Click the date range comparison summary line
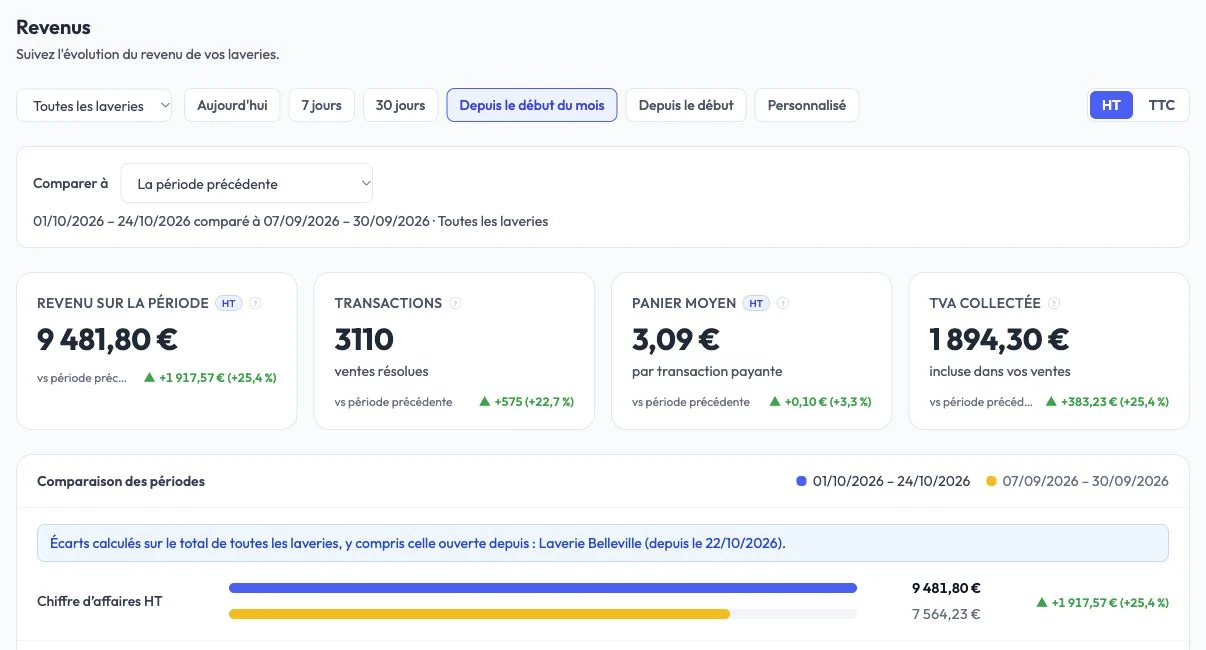 [x=290, y=221]
